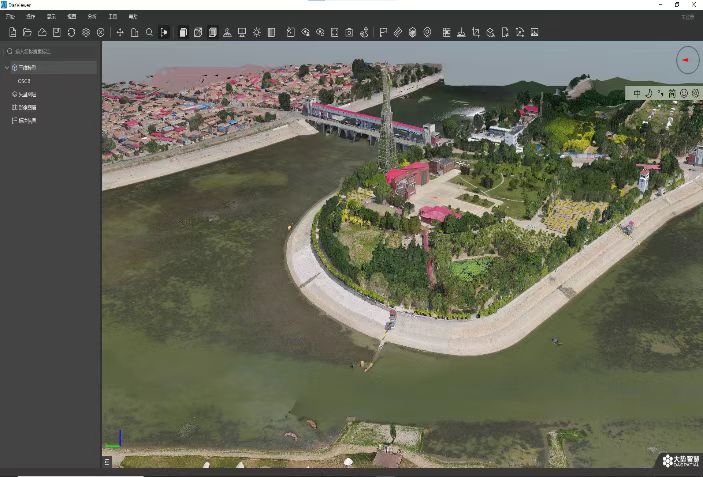Click the red compass in the viewport
703x477 pixels.
click(687, 60)
